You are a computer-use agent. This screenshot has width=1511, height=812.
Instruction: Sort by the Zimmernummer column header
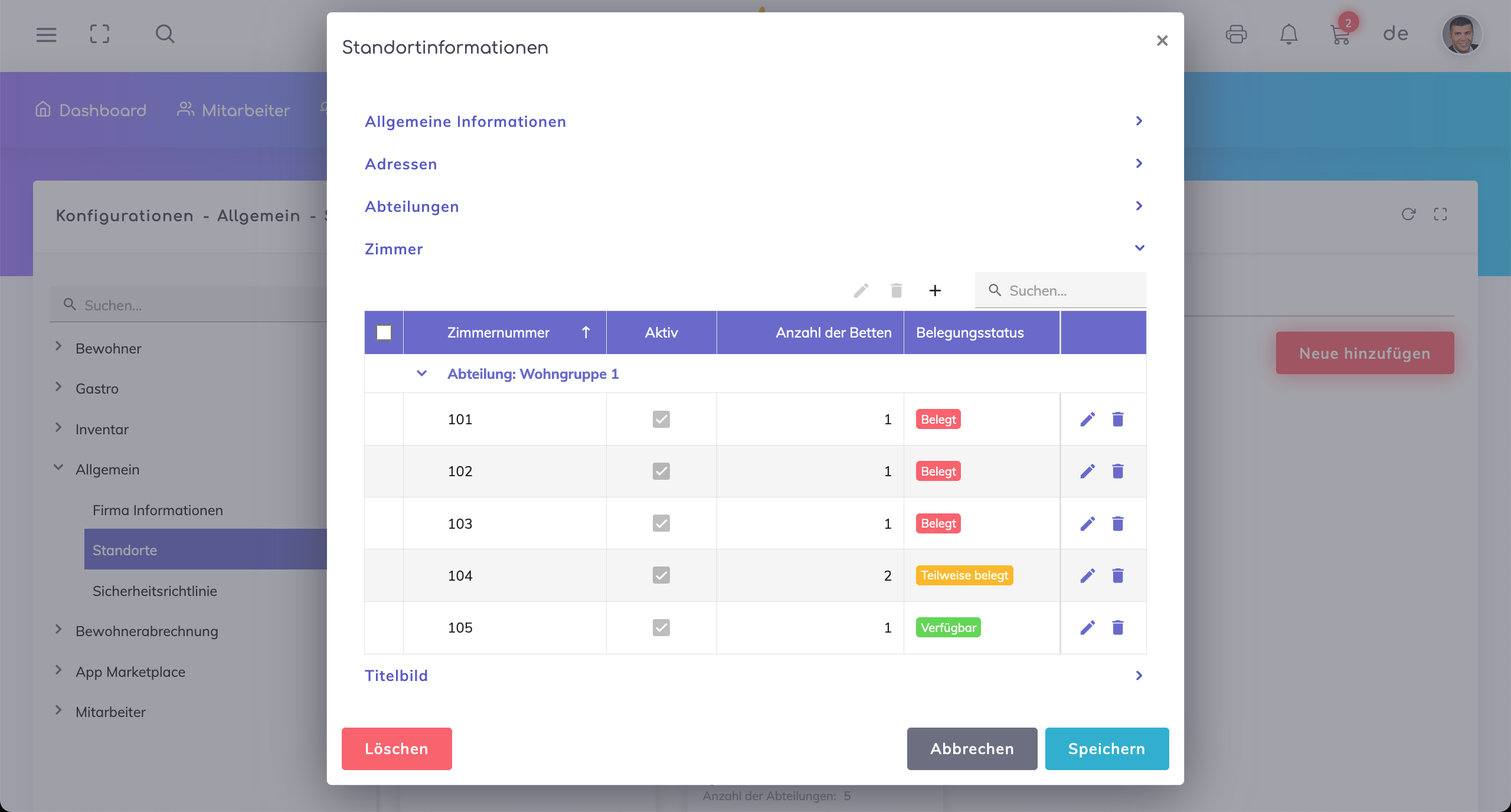pos(498,332)
